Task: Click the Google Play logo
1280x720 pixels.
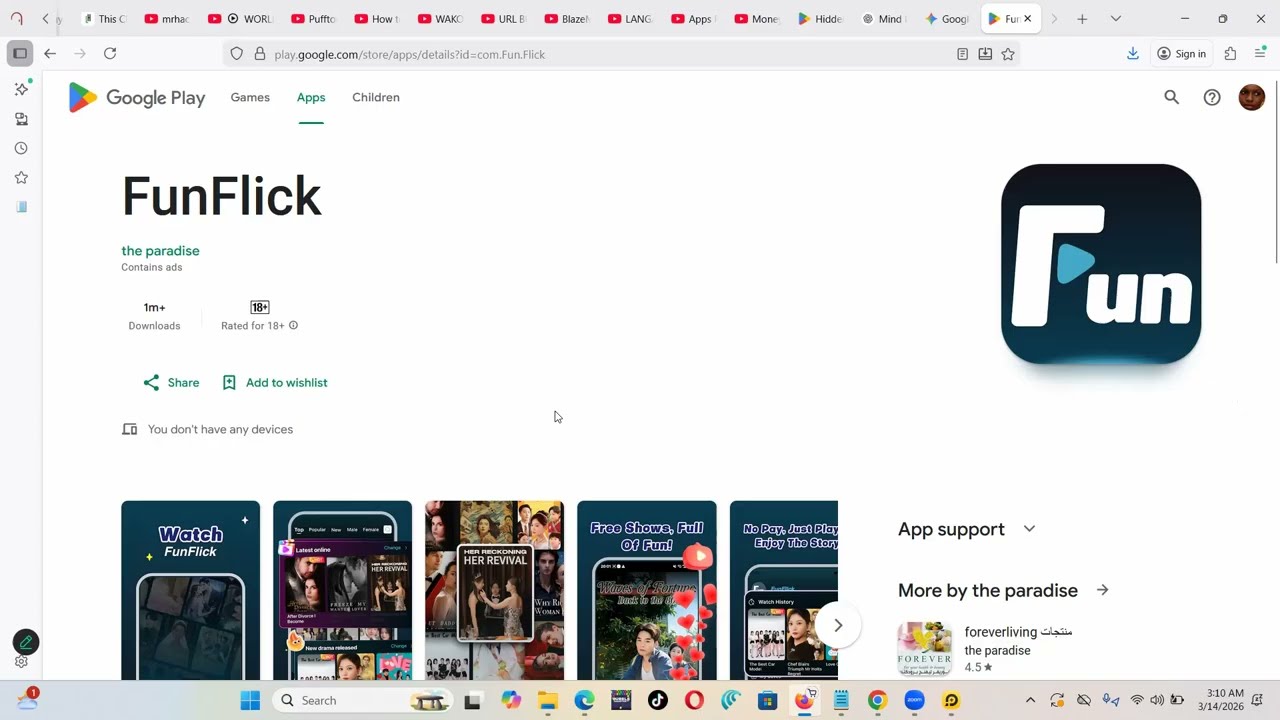Action: tap(137, 97)
